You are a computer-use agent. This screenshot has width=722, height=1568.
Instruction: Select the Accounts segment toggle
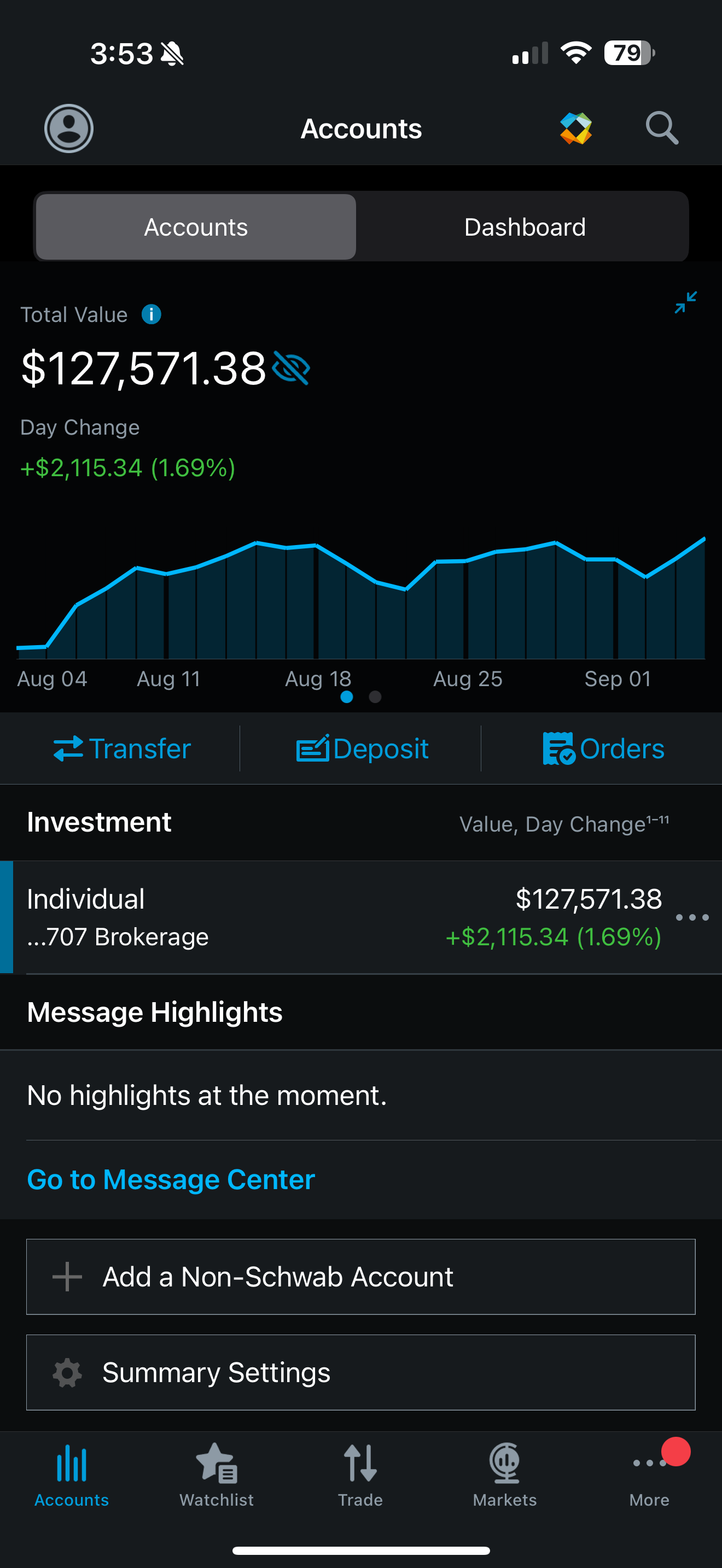point(196,227)
